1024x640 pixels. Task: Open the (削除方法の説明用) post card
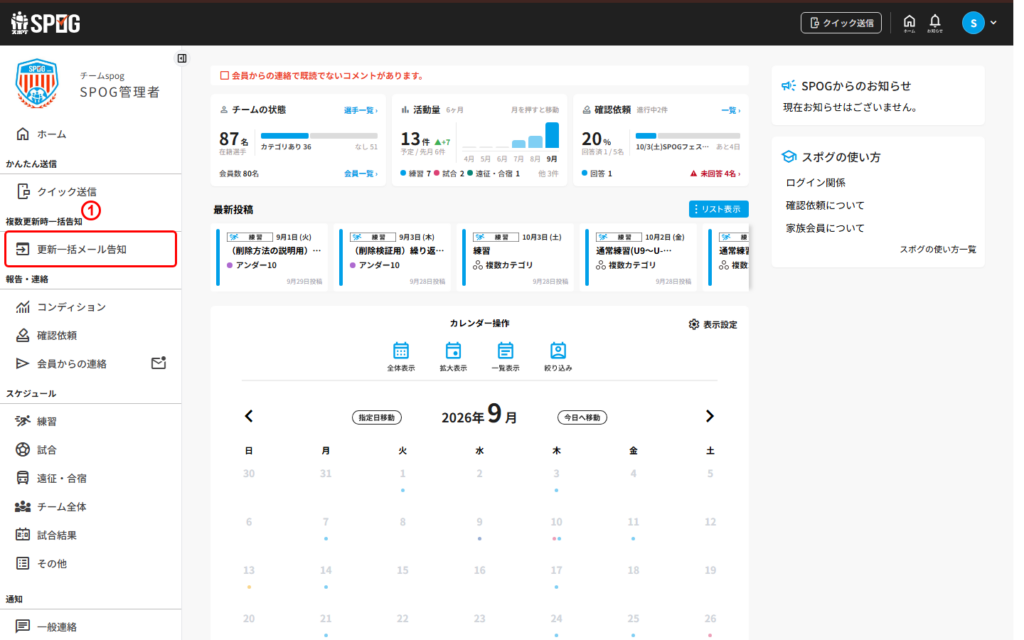click(272, 257)
